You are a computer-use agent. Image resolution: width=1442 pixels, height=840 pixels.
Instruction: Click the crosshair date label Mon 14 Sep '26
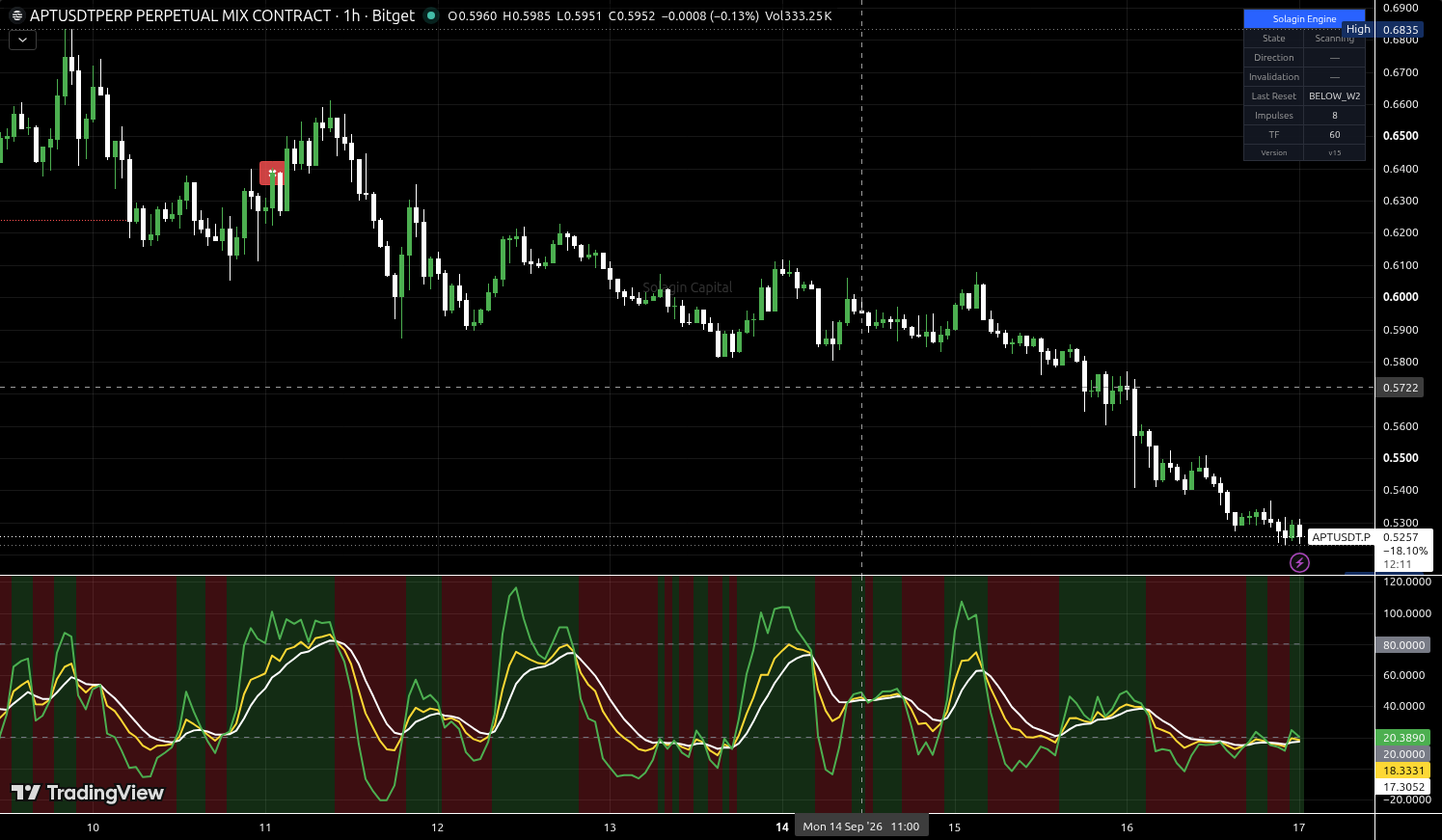point(861,826)
